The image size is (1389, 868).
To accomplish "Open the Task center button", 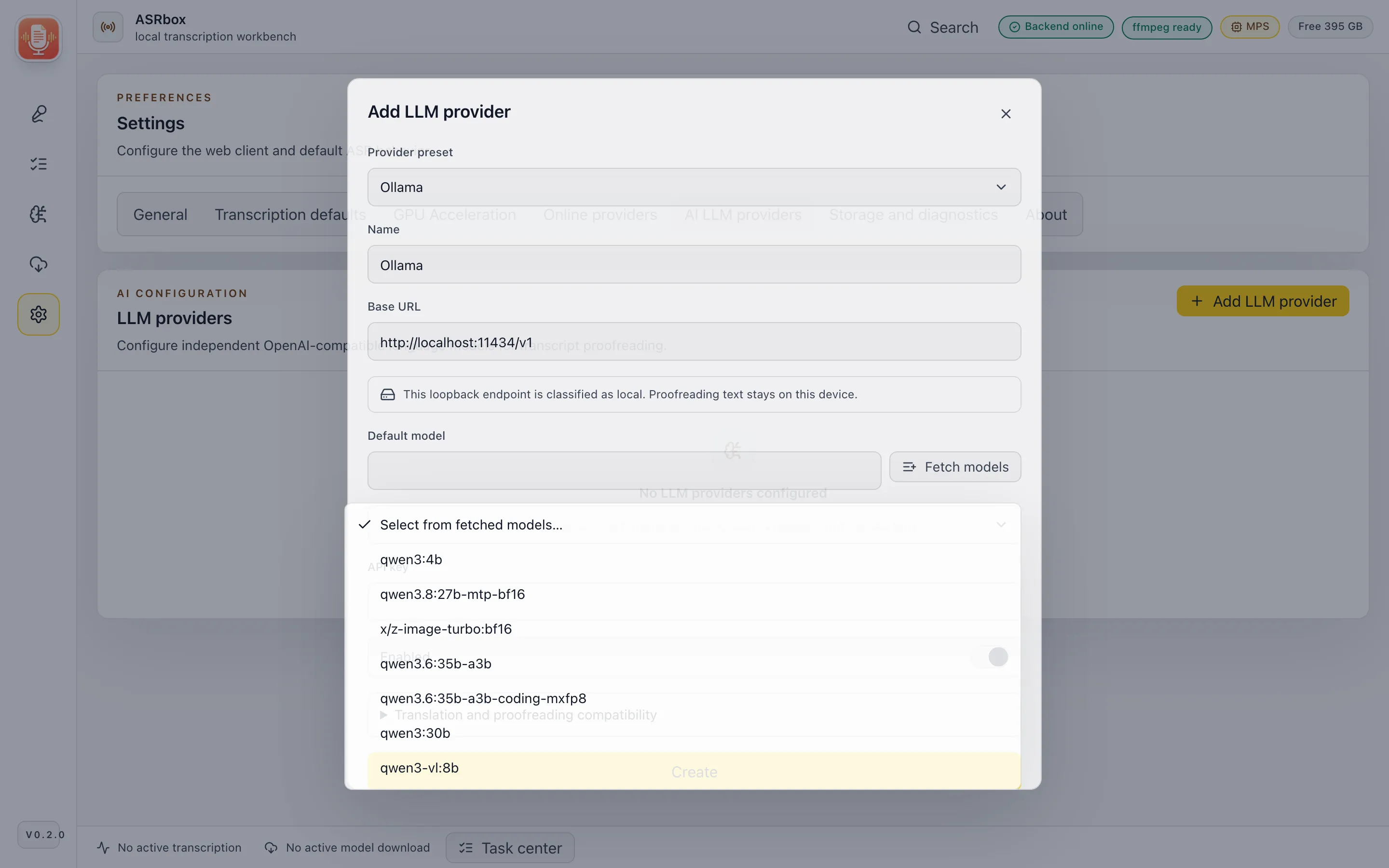I will pyautogui.click(x=510, y=848).
